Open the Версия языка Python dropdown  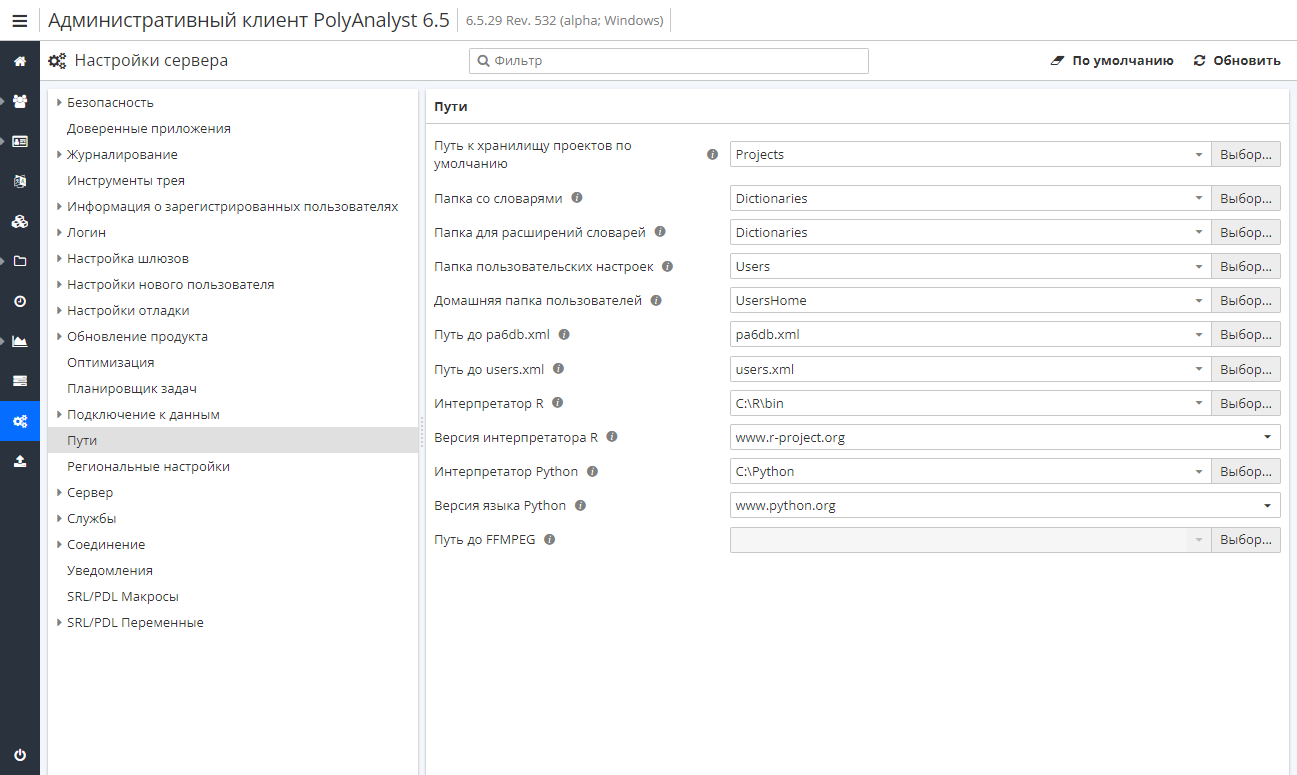(1268, 505)
